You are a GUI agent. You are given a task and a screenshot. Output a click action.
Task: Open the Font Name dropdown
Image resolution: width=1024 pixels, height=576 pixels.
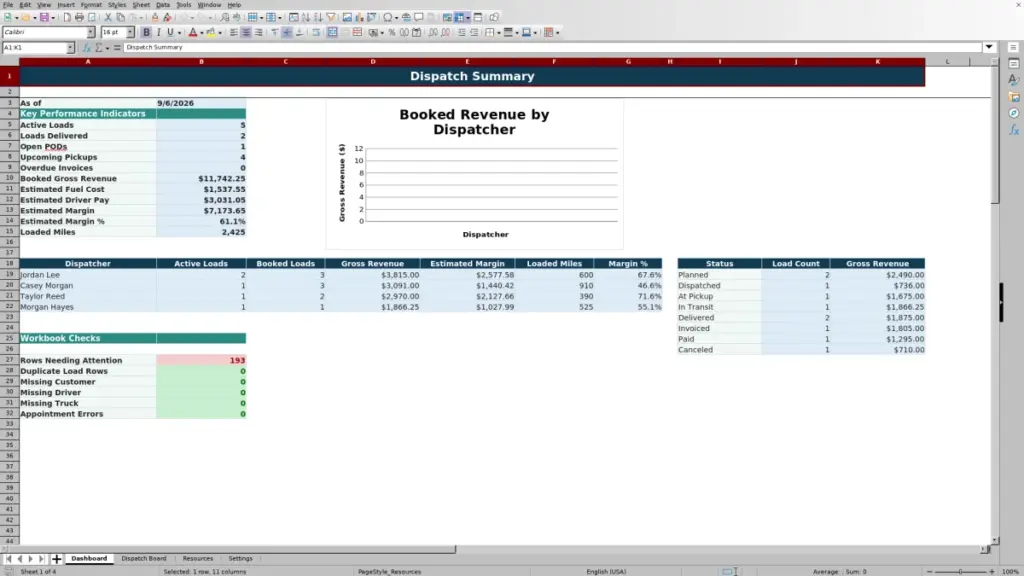[x=91, y=32]
